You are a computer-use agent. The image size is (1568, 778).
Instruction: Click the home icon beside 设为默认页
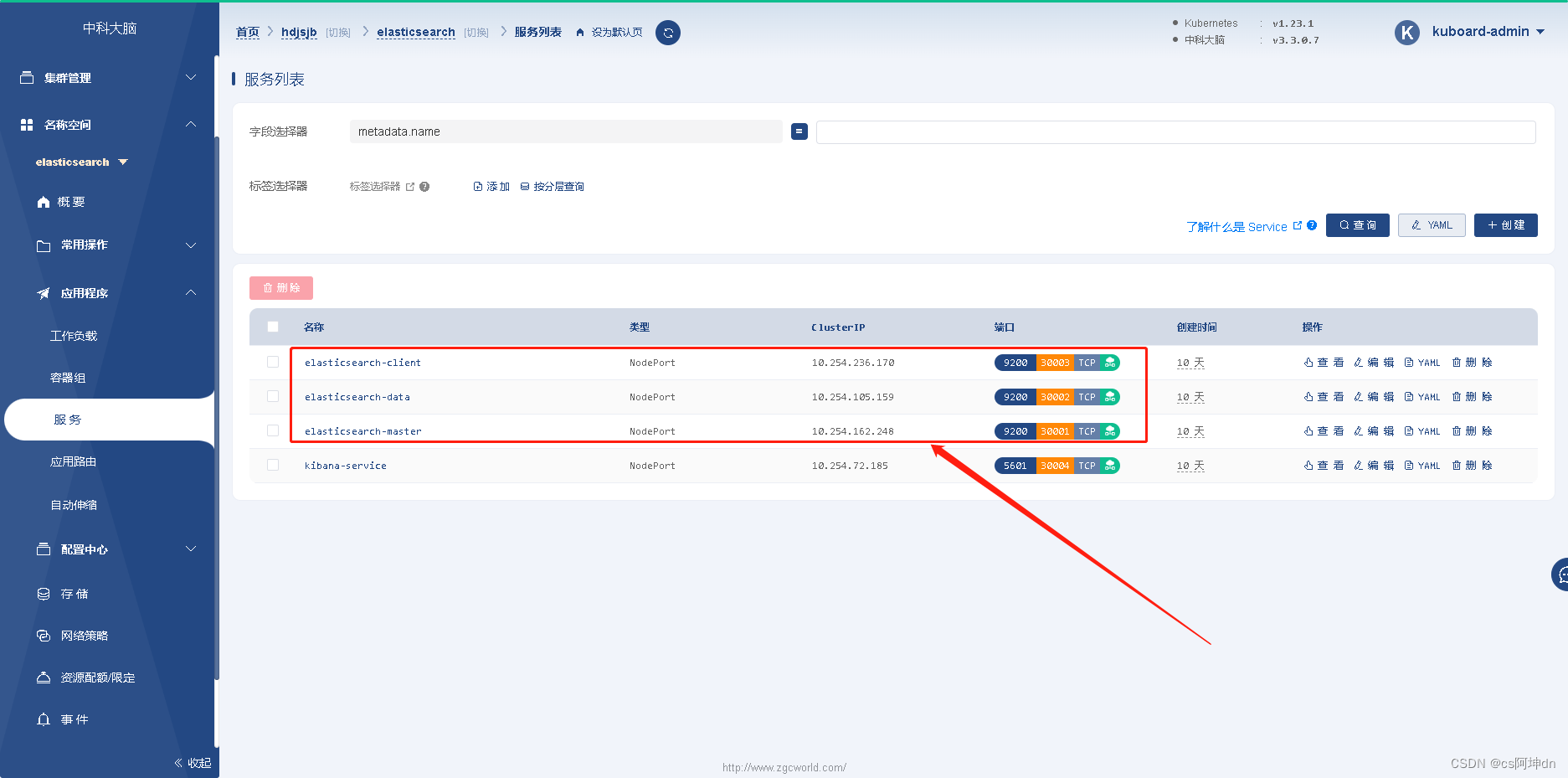coord(580,33)
